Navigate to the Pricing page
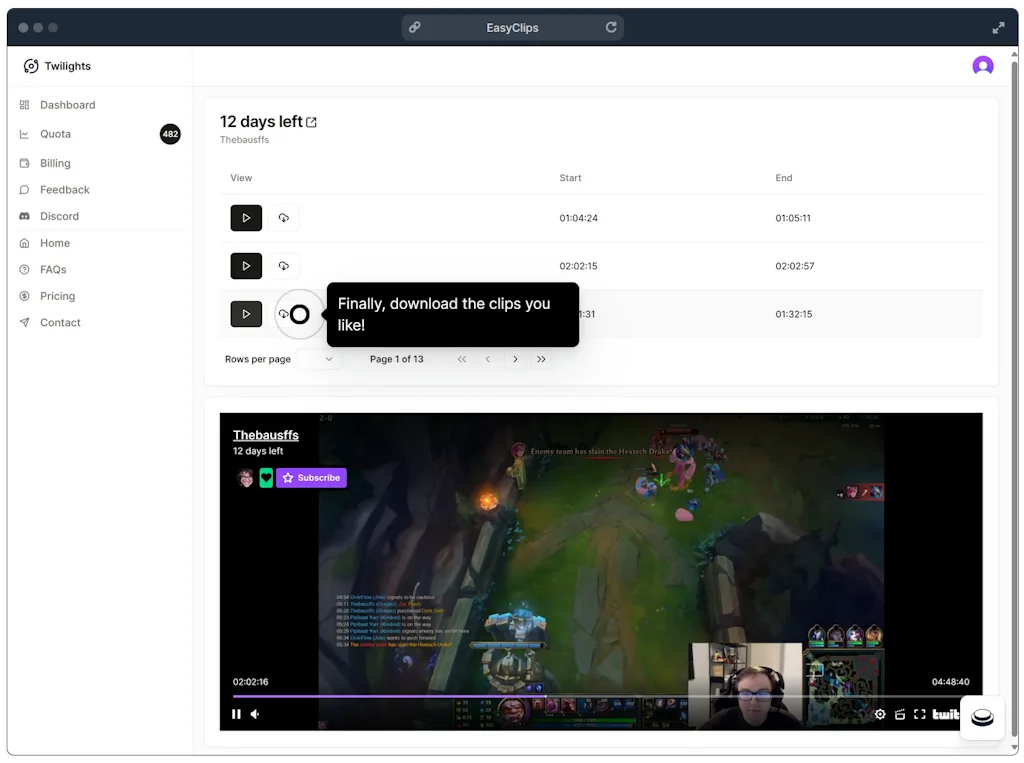 (x=58, y=296)
